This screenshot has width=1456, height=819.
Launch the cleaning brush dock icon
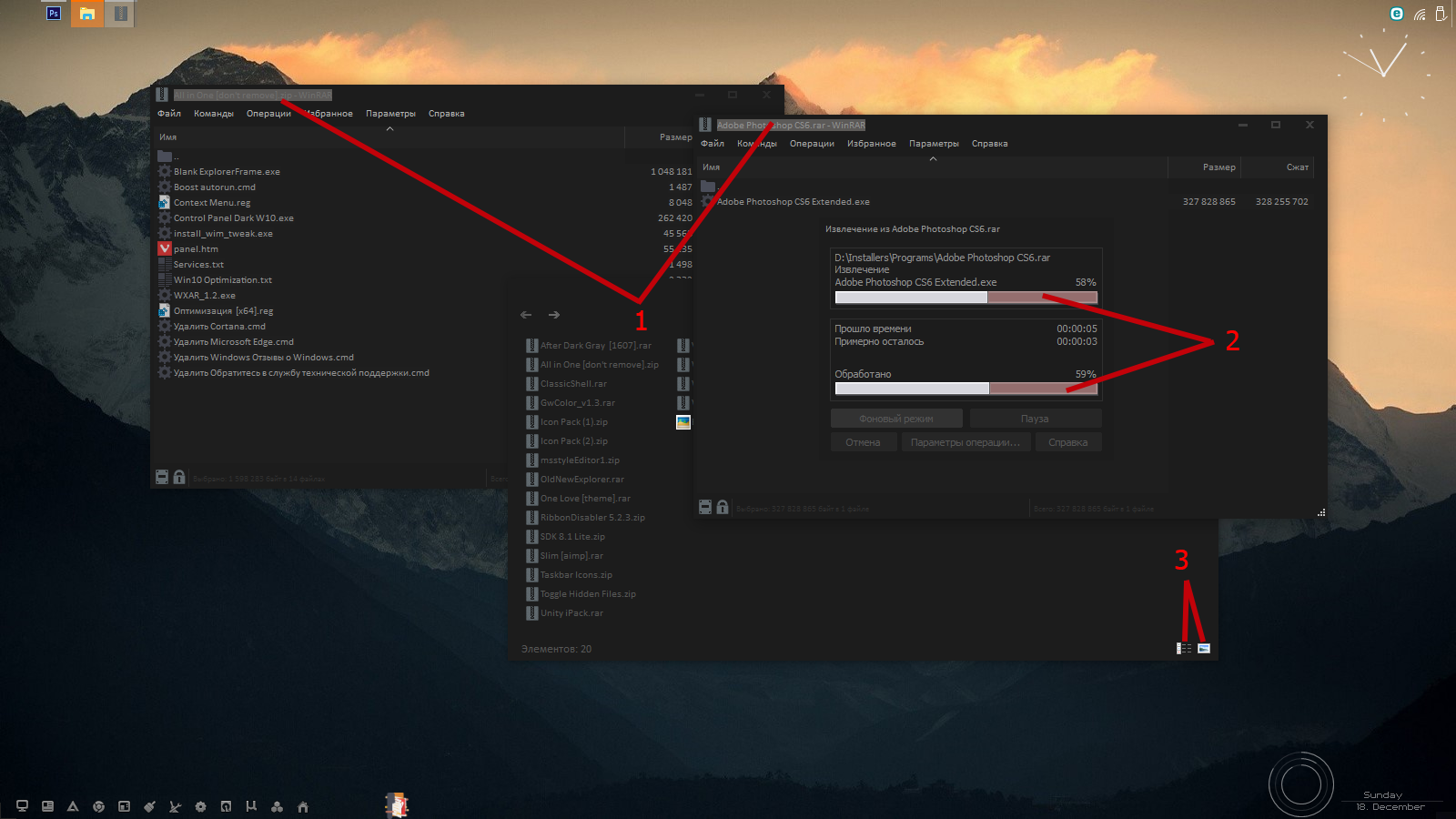click(149, 806)
